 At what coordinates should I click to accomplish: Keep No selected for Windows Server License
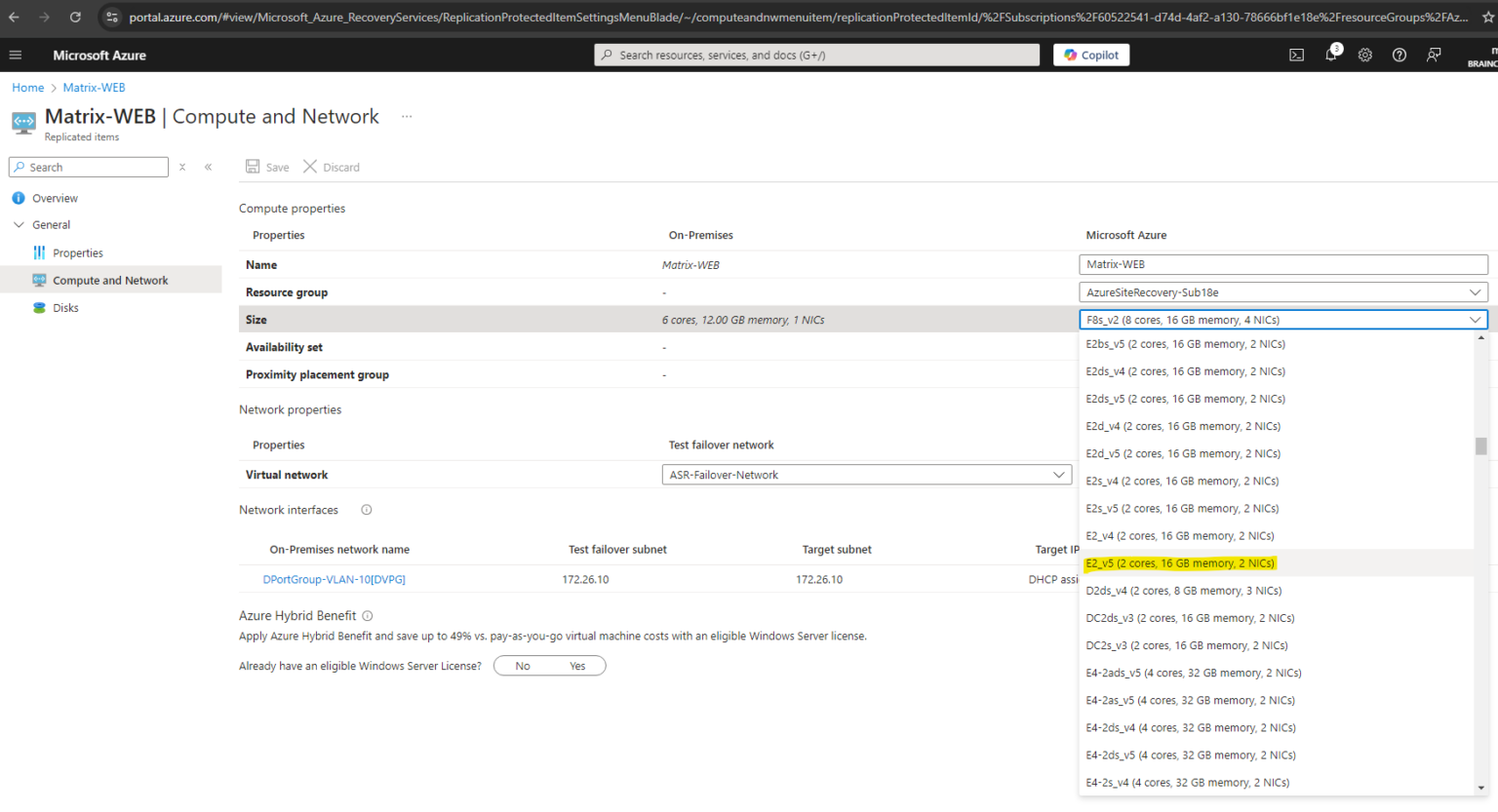pyautogui.click(x=523, y=665)
